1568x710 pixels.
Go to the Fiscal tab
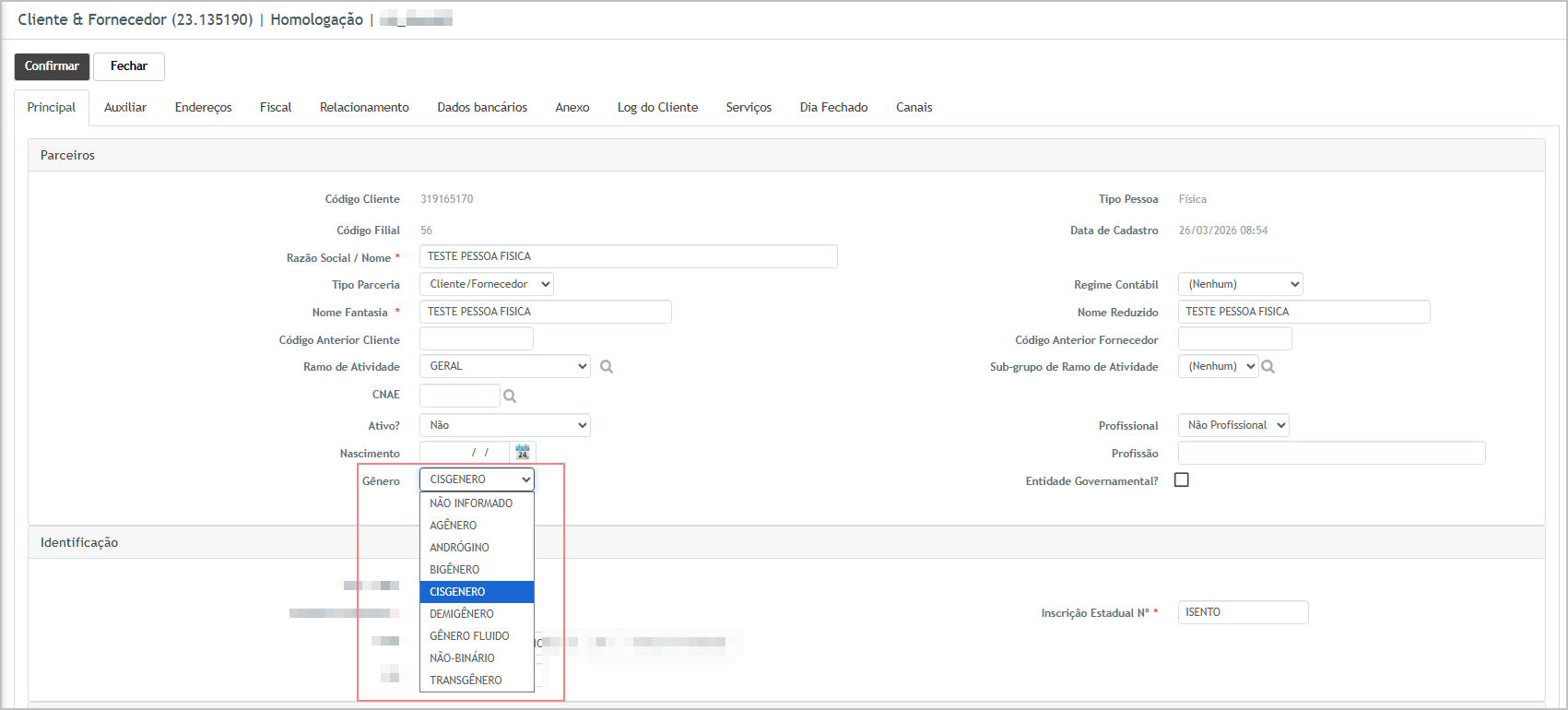pos(276,108)
